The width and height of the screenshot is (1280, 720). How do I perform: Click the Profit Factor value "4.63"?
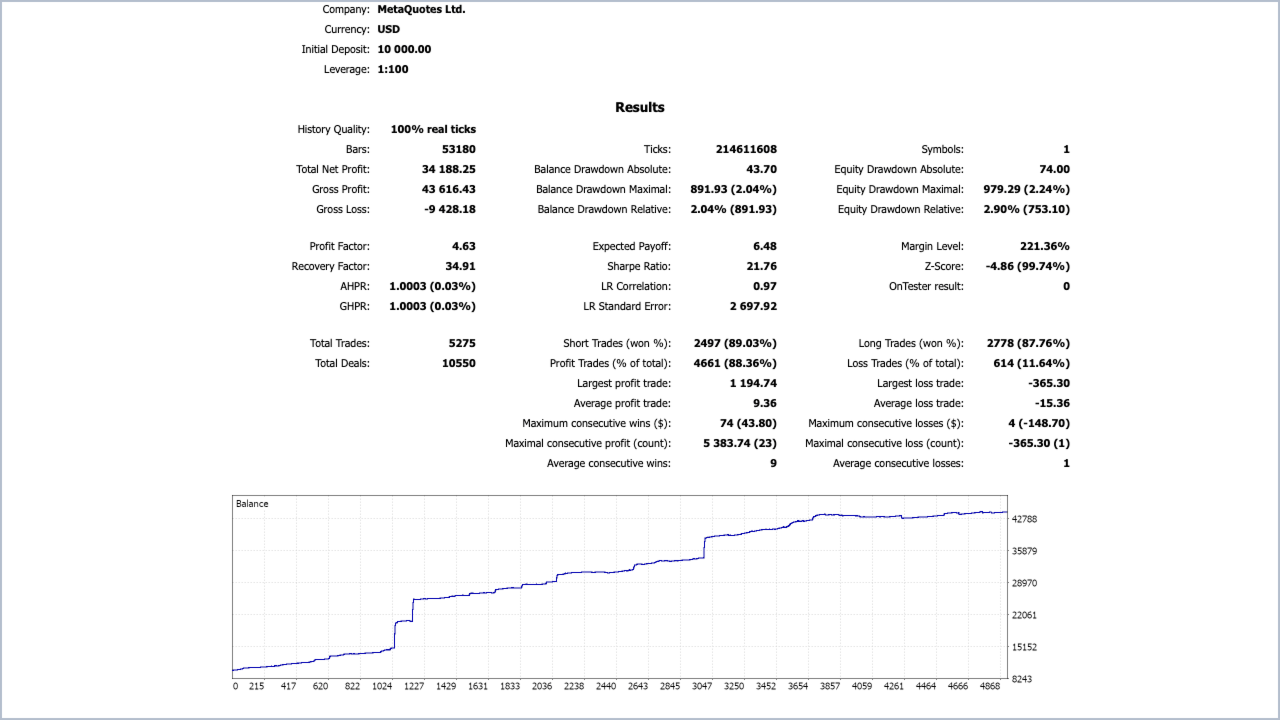coord(464,246)
